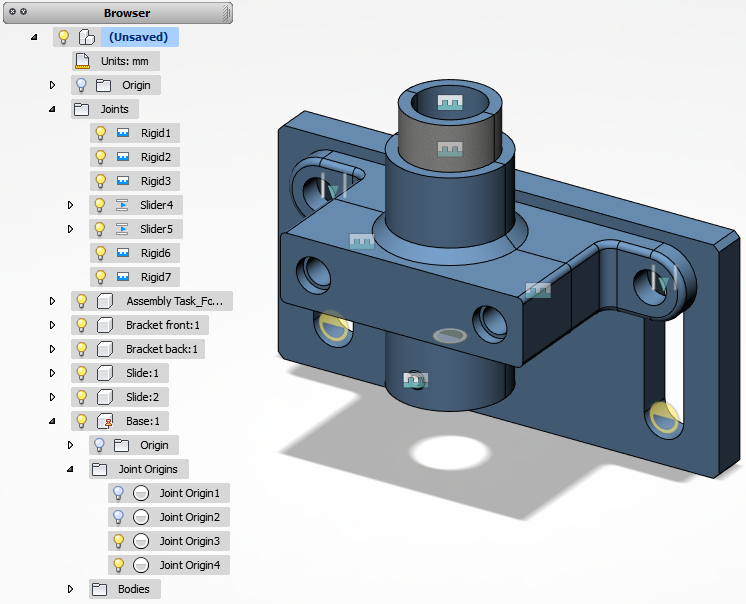
Task: Click the Bracket front:1 component icon
Action: click(x=105, y=325)
